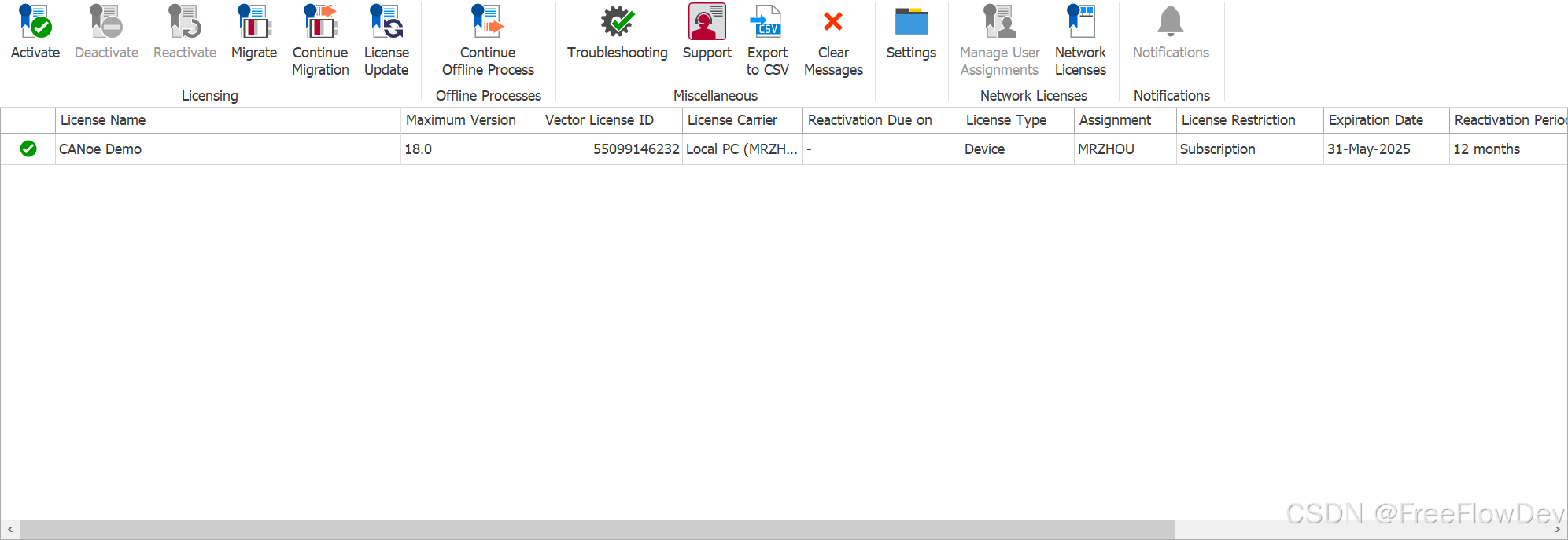
Task: Click the 12 months reactivation period cell
Action: click(x=1509, y=149)
